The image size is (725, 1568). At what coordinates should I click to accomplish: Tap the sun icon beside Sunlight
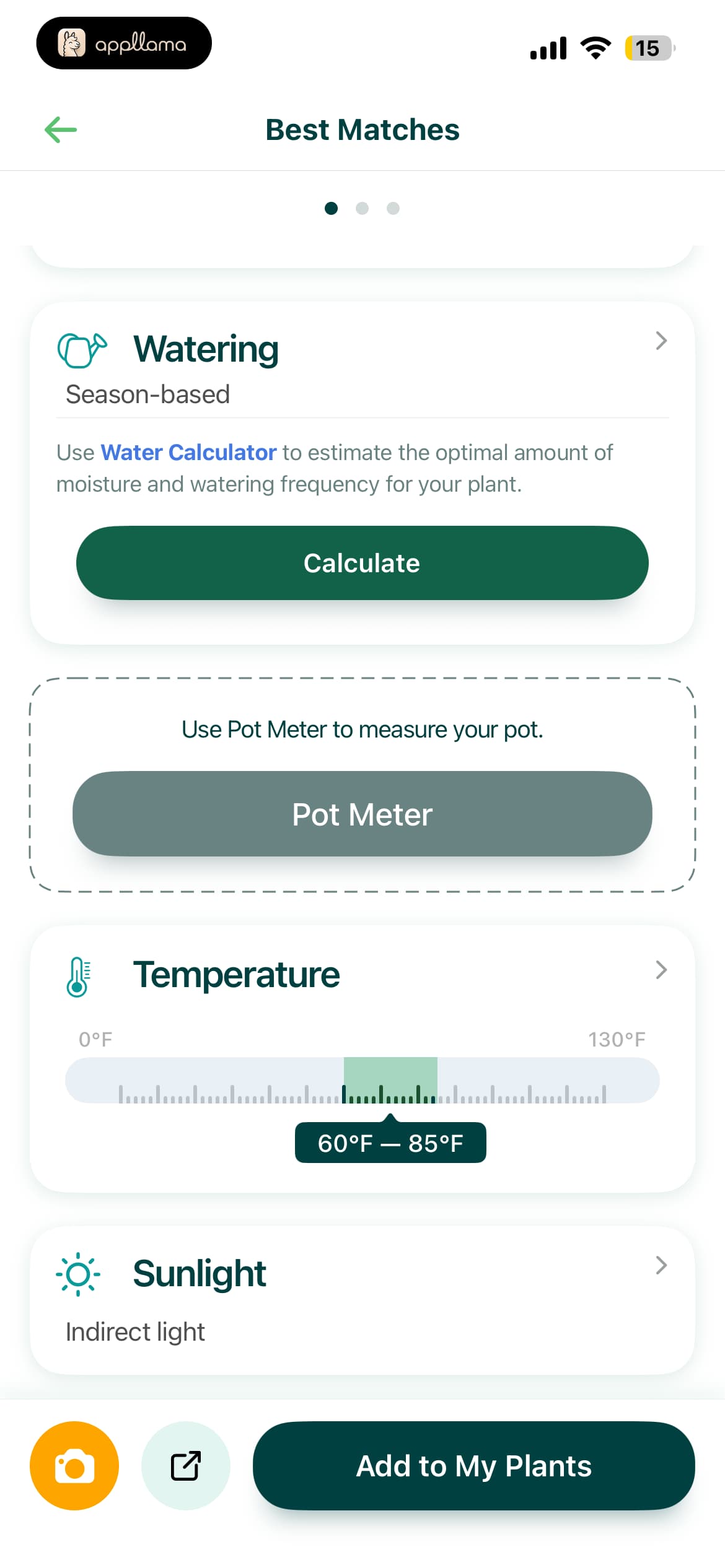coord(78,1274)
